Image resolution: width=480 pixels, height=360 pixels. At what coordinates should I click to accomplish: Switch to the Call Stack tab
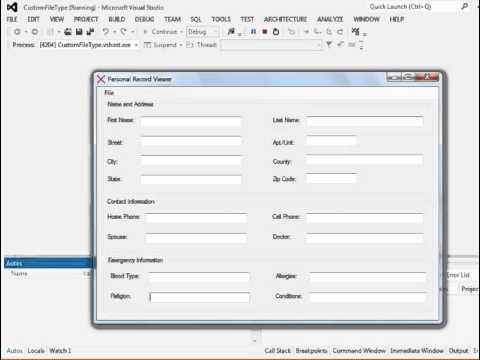pyautogui.click(x=277, y=351)
